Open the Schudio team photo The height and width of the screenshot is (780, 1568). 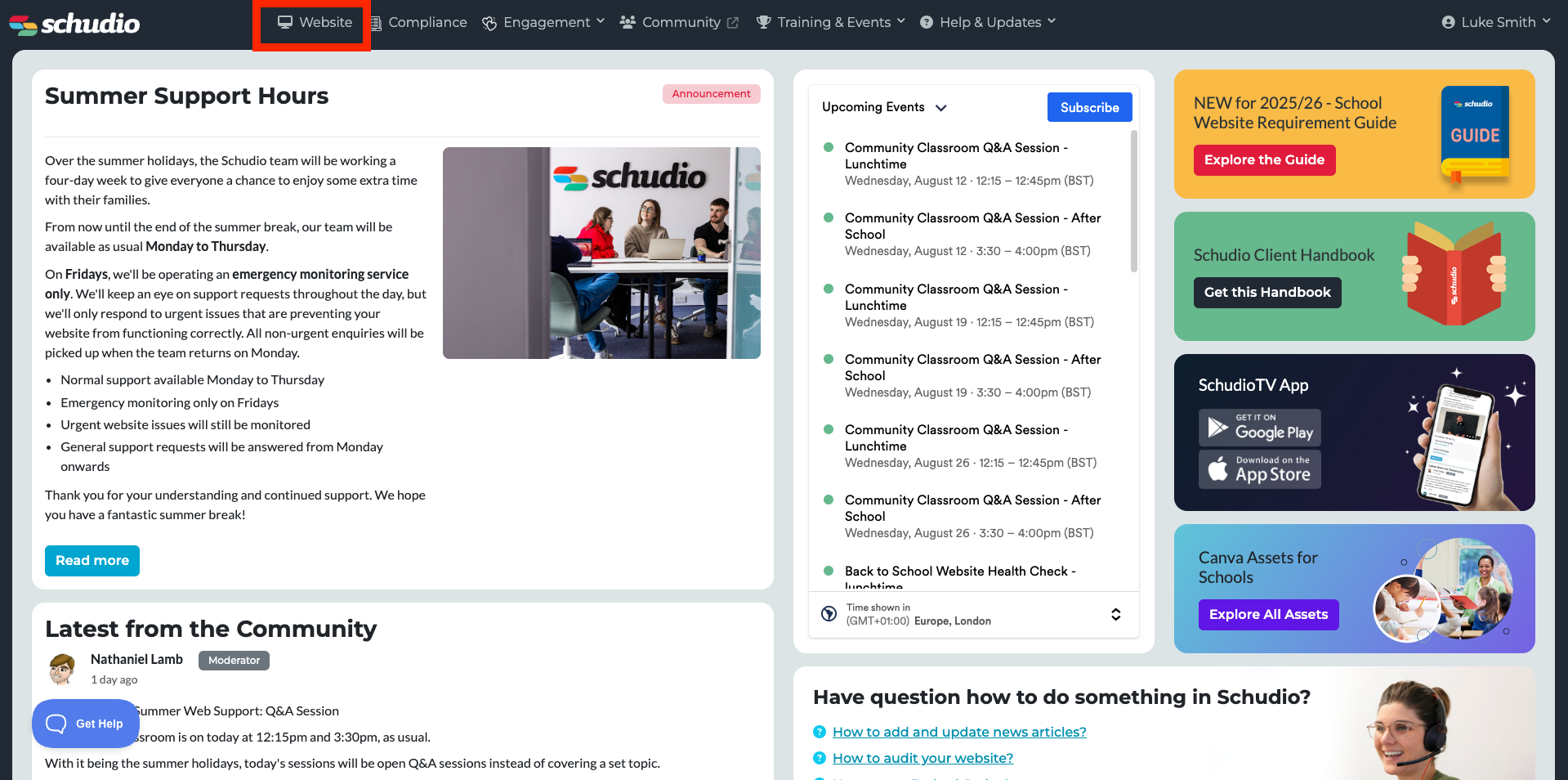[601, 253]
